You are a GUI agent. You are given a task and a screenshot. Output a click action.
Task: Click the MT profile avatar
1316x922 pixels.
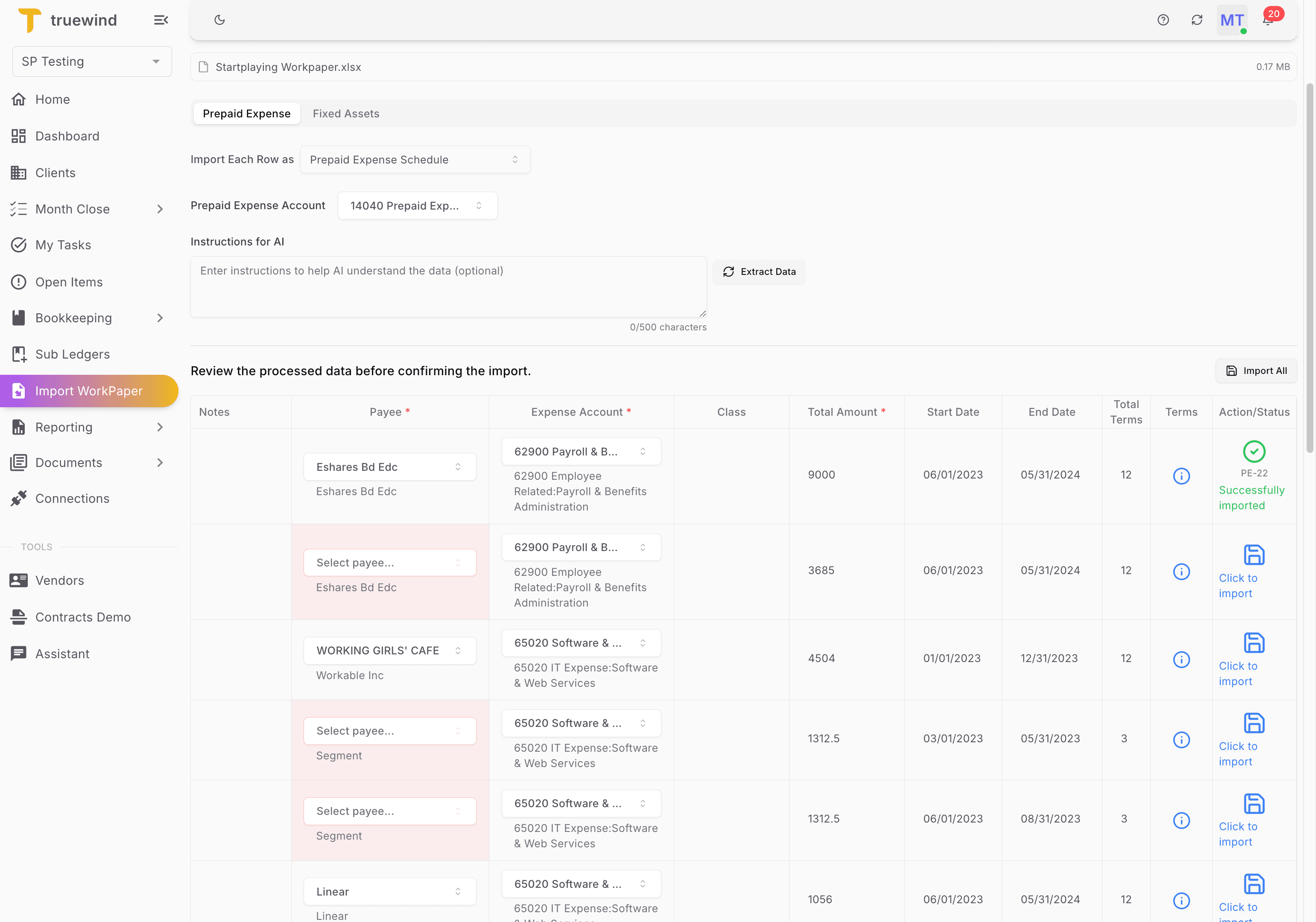(1232, 20)
